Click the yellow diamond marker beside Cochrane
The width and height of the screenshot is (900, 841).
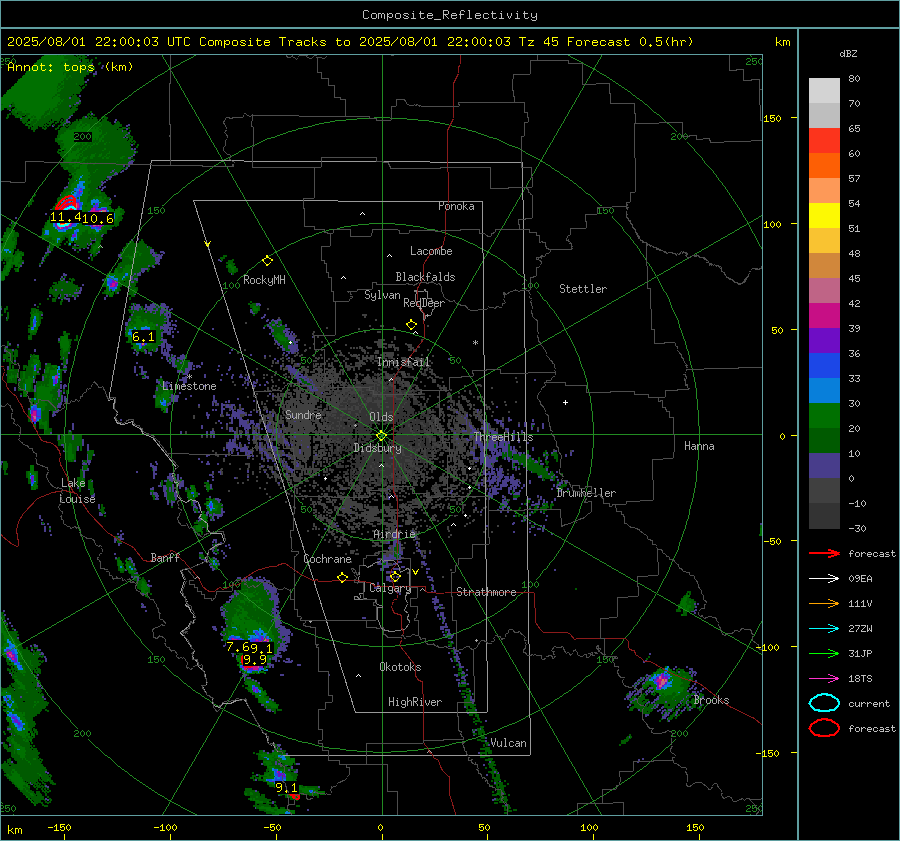click(x=342, y=578)
